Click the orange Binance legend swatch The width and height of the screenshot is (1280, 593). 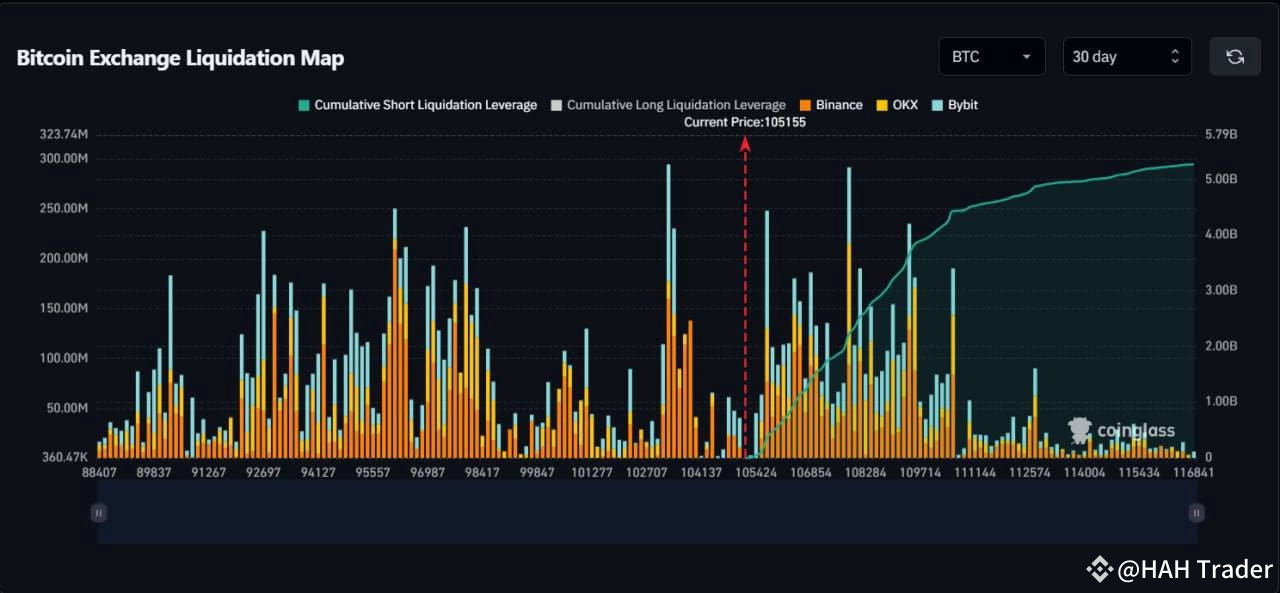804,105
